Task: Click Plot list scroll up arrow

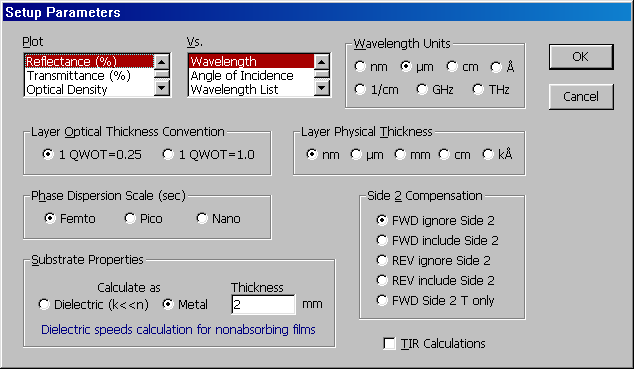Action: click(162, 62)
